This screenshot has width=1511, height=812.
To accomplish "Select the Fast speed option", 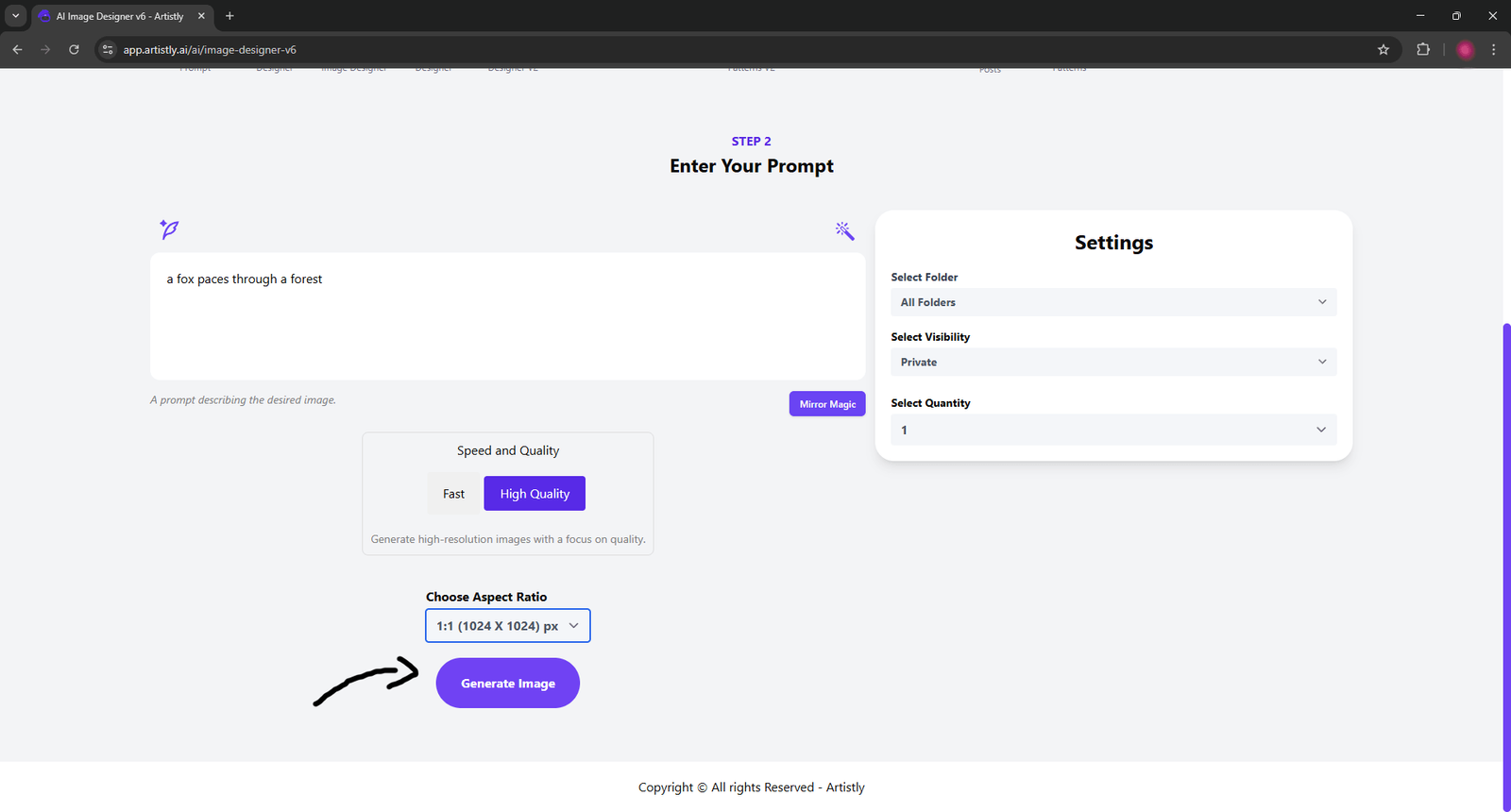I will [453, 494].
